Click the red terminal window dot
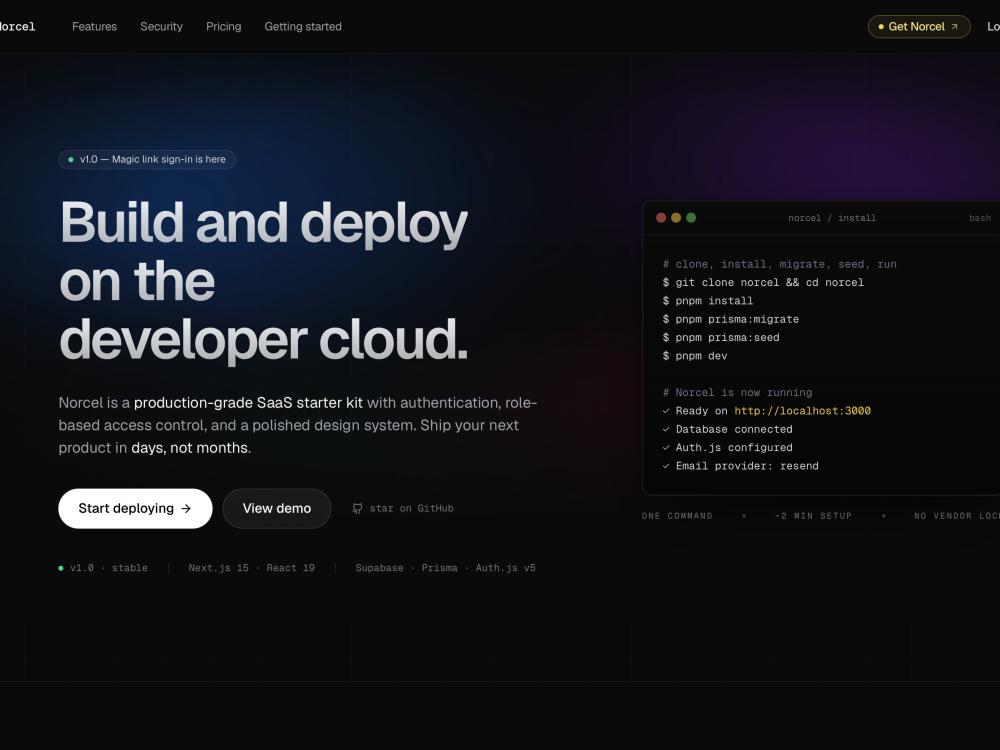Image resolution: width=1000 pixels, height=750 pixels. coord(661,217)
